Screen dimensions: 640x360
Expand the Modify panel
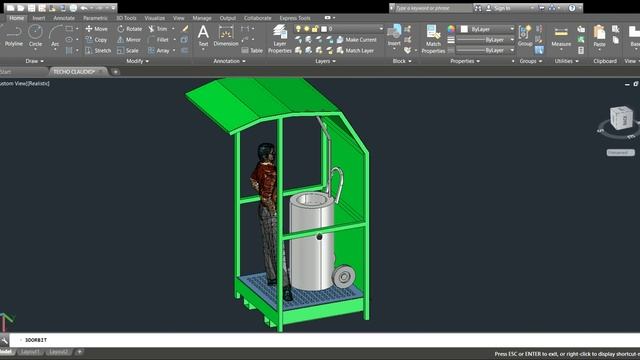point(138,61)
